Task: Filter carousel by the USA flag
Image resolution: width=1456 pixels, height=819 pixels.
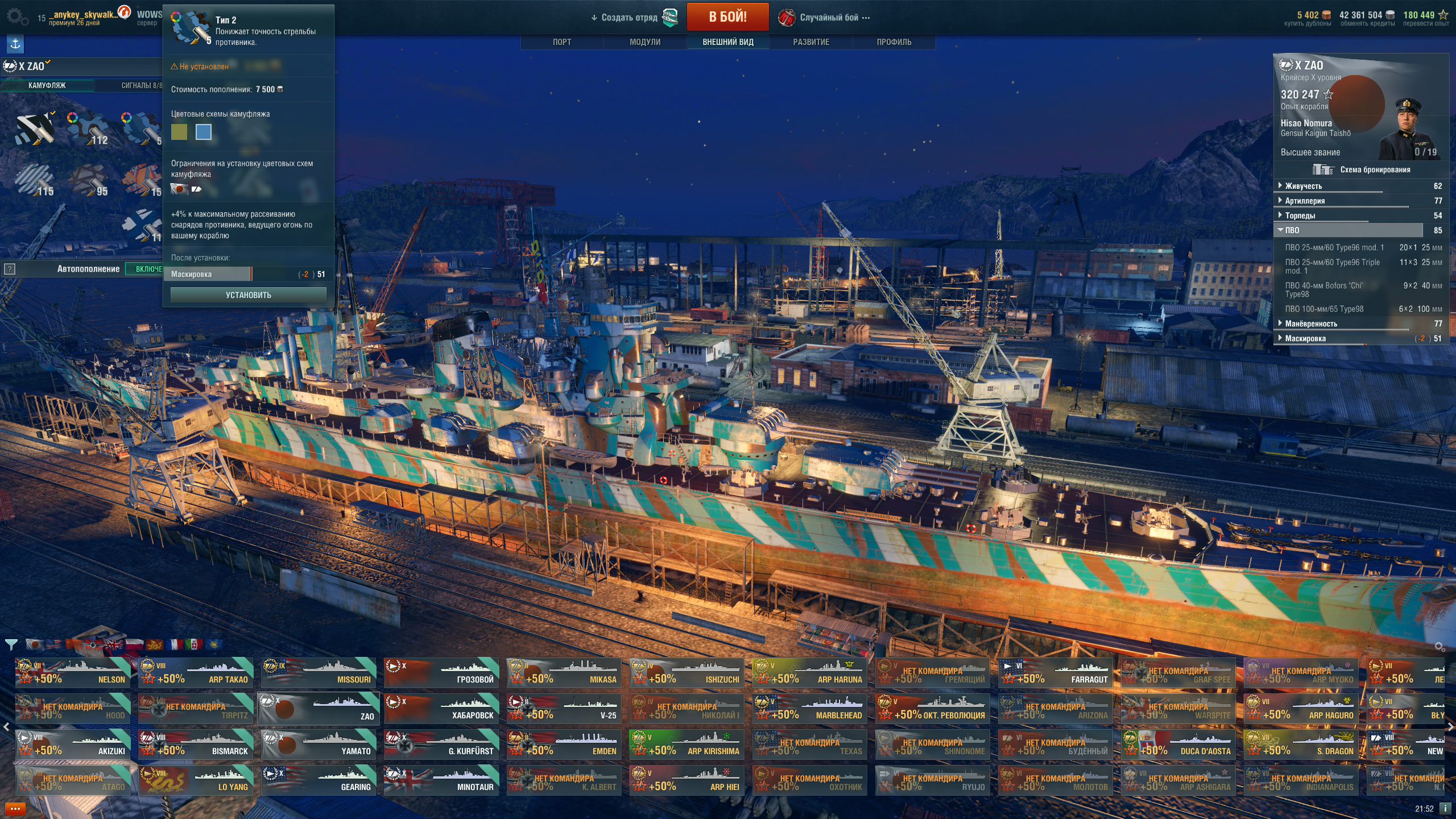Action: coord(55,644)
